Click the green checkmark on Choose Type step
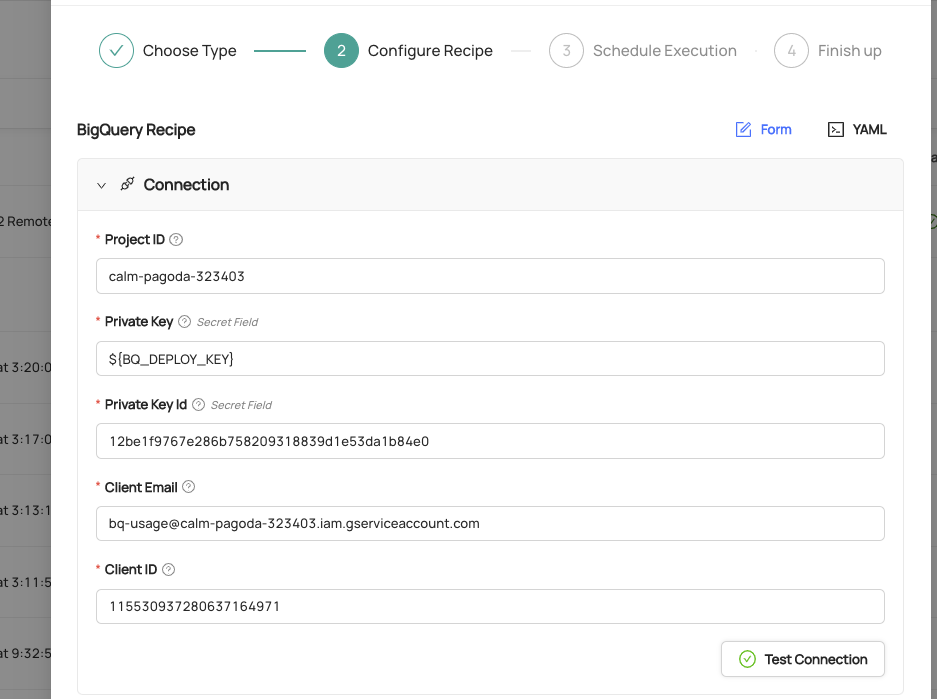 pos(116,50)
